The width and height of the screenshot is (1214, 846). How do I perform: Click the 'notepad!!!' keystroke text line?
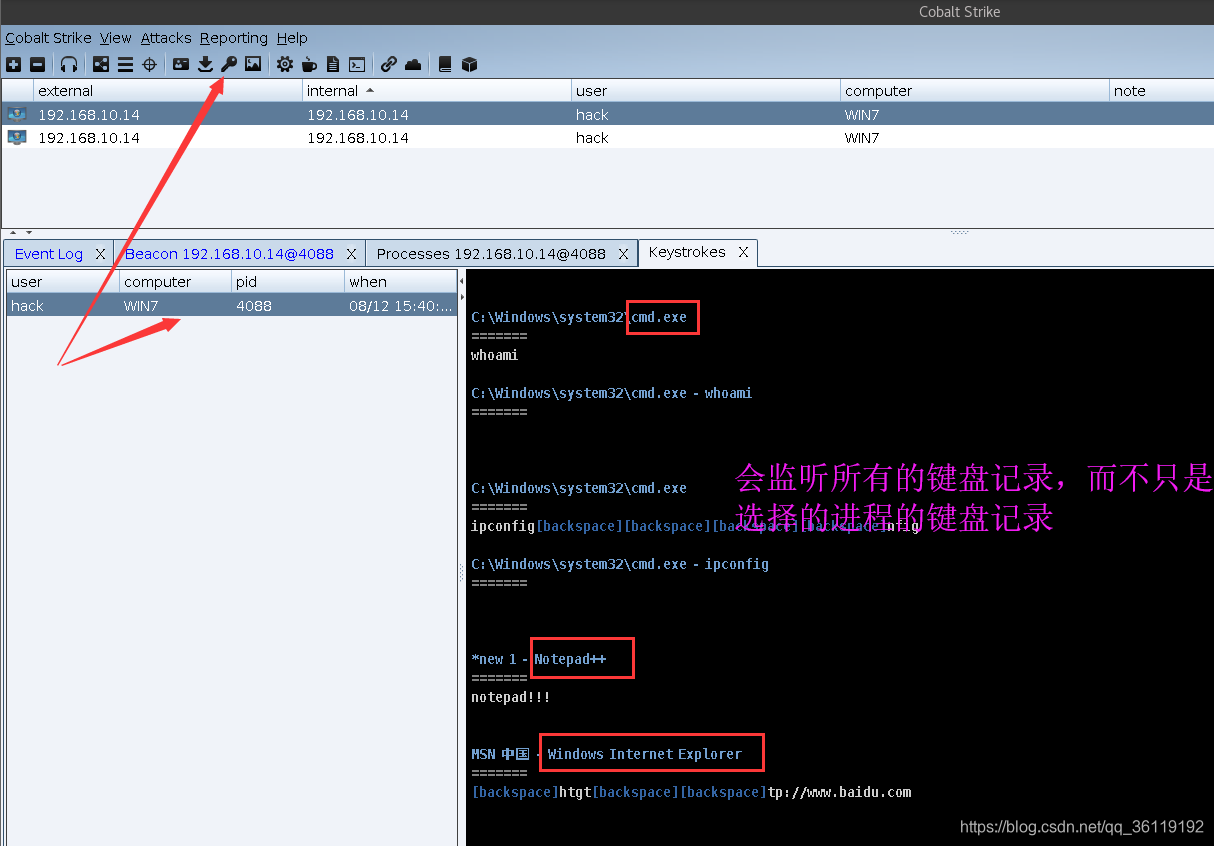point(510,697)
